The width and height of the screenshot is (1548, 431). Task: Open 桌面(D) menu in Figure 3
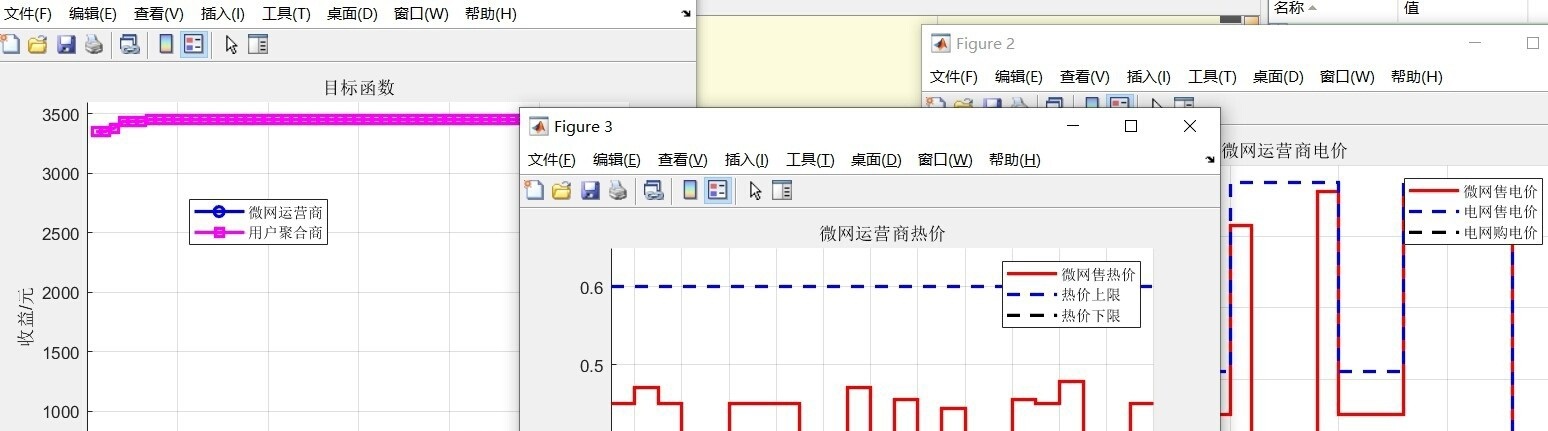pyautogui.click(x=876, y=160)
